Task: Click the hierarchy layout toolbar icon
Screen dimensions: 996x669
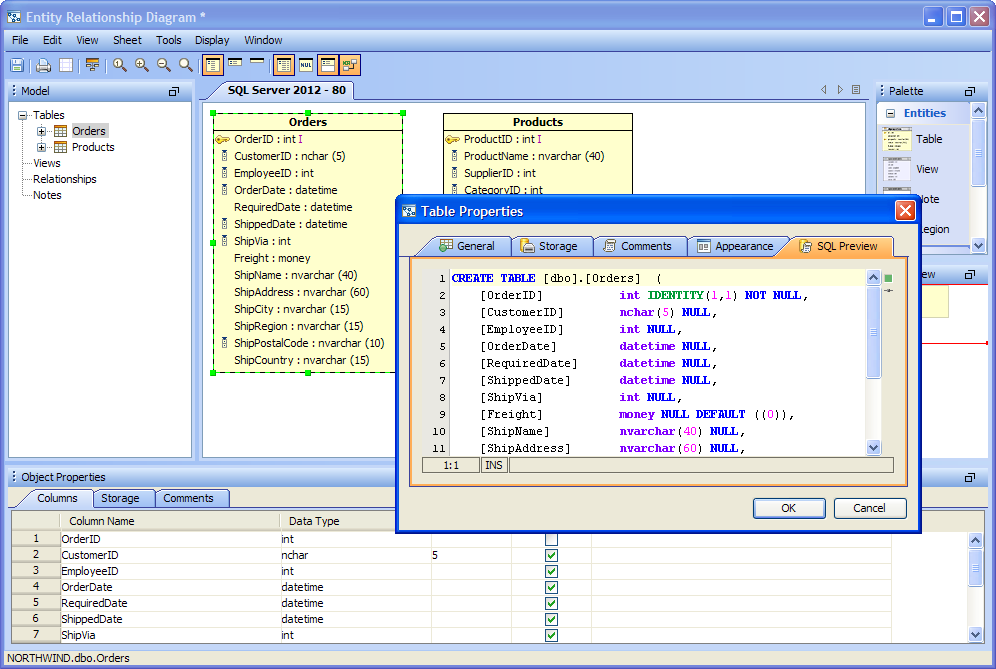Action: (92, 66)
